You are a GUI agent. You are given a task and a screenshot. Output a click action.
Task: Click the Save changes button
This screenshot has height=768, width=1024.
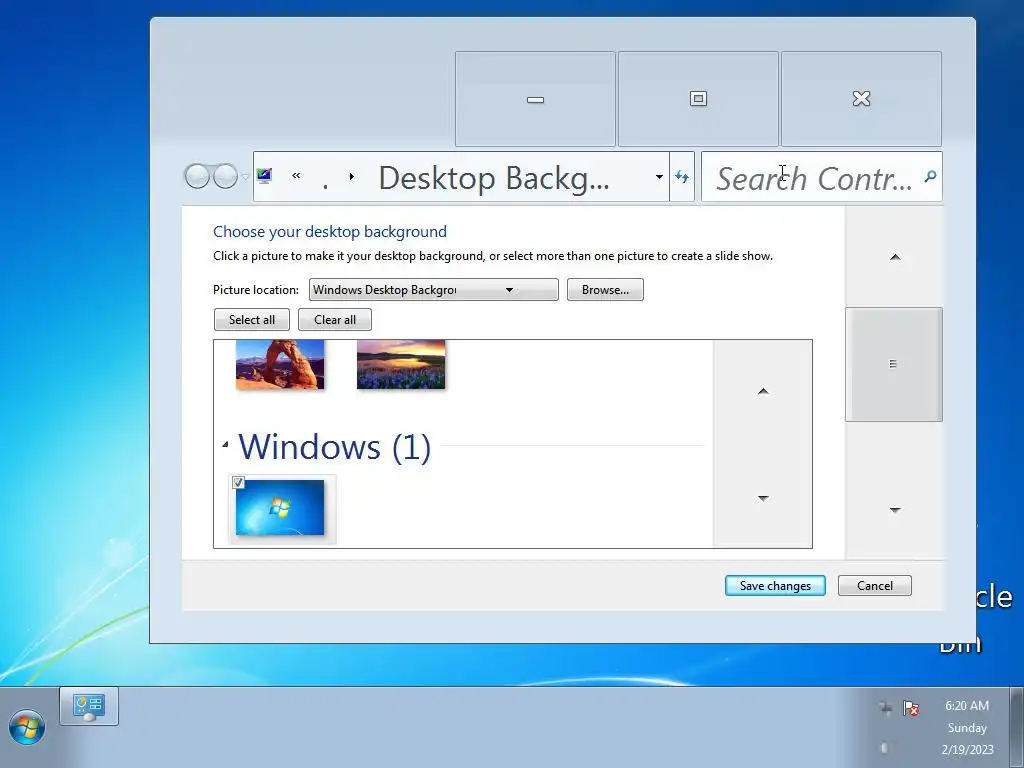coord(775,586)
